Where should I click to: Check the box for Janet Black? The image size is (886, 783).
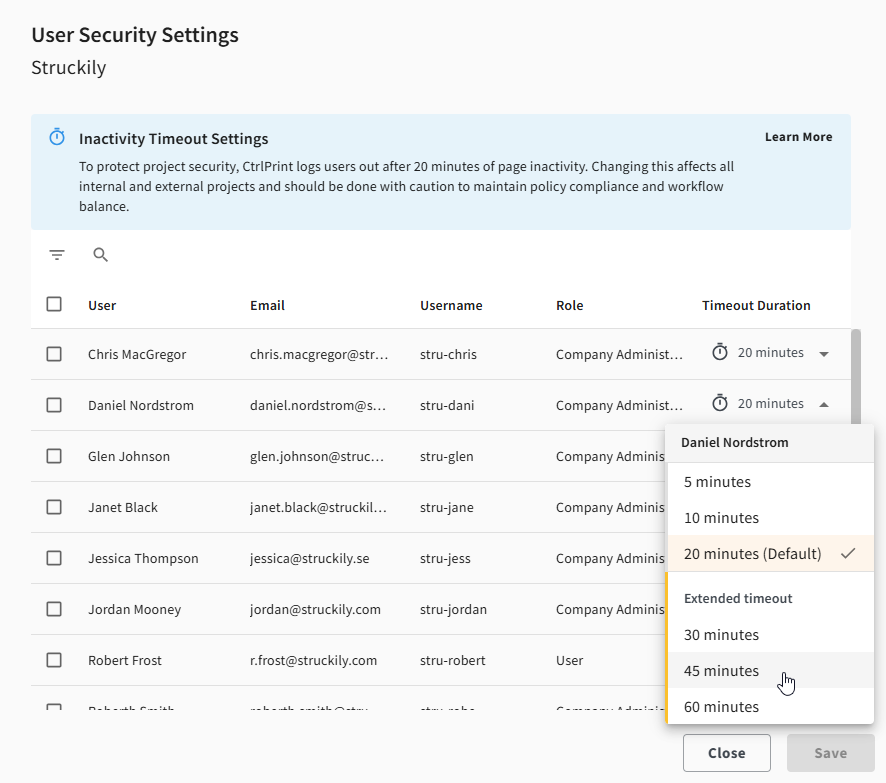tap(54, 507)
